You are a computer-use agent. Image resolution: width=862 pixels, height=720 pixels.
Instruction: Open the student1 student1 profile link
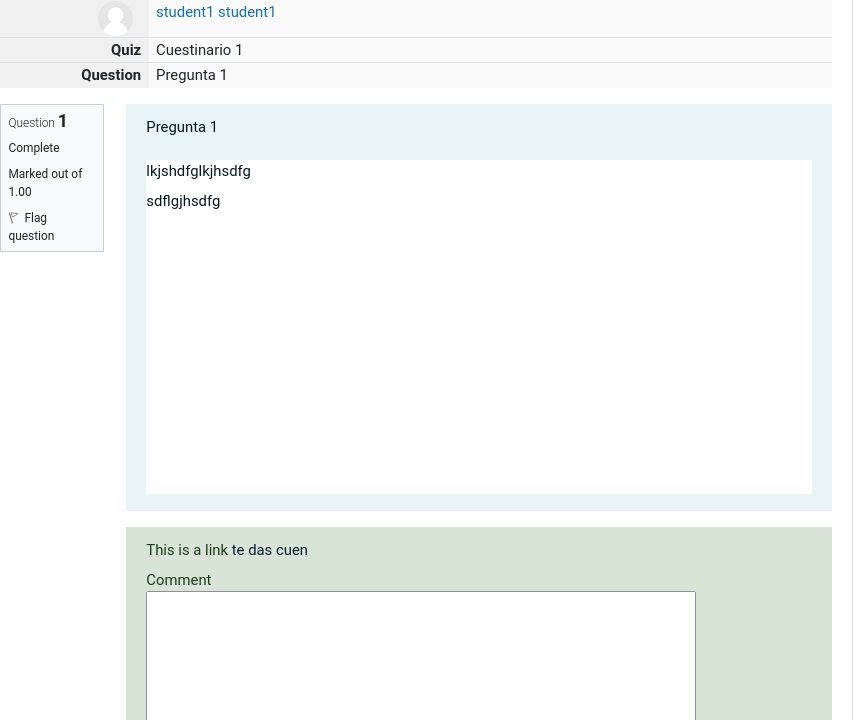click(x=216, y=12)
